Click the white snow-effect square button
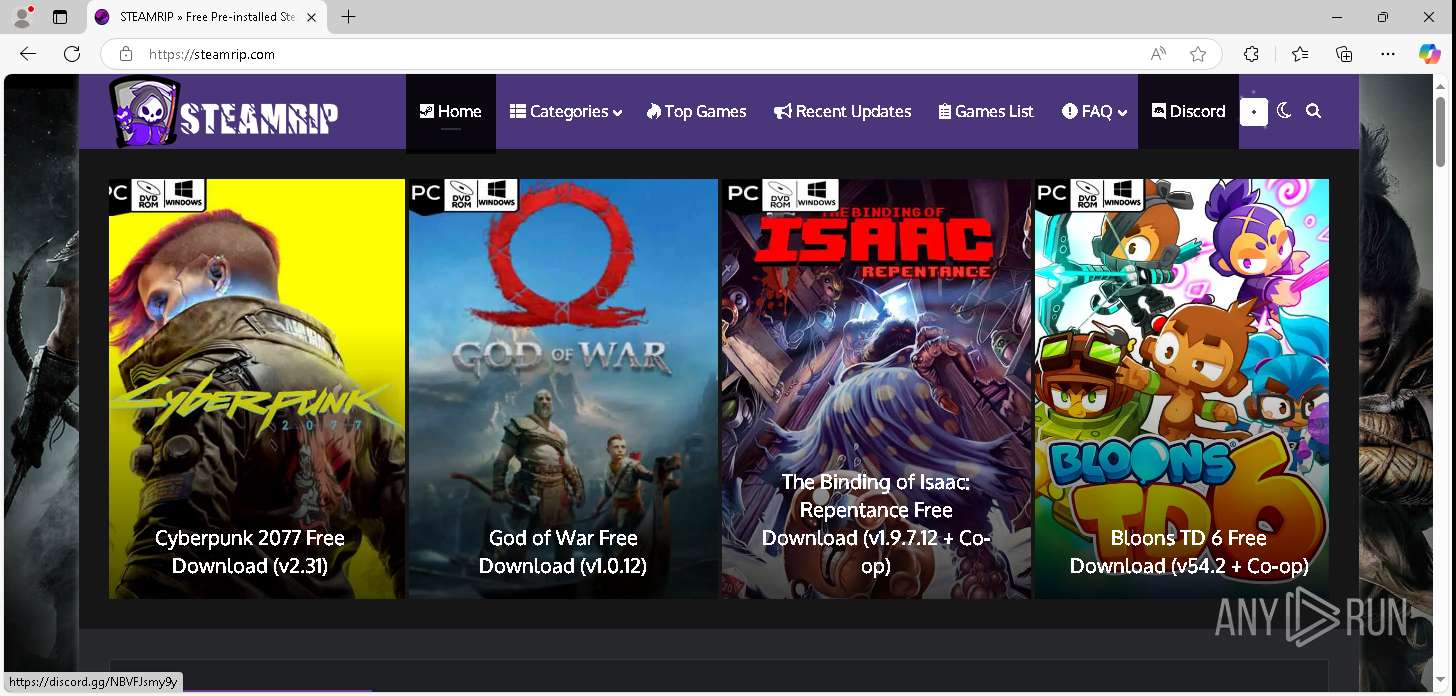 [1254, 112]
